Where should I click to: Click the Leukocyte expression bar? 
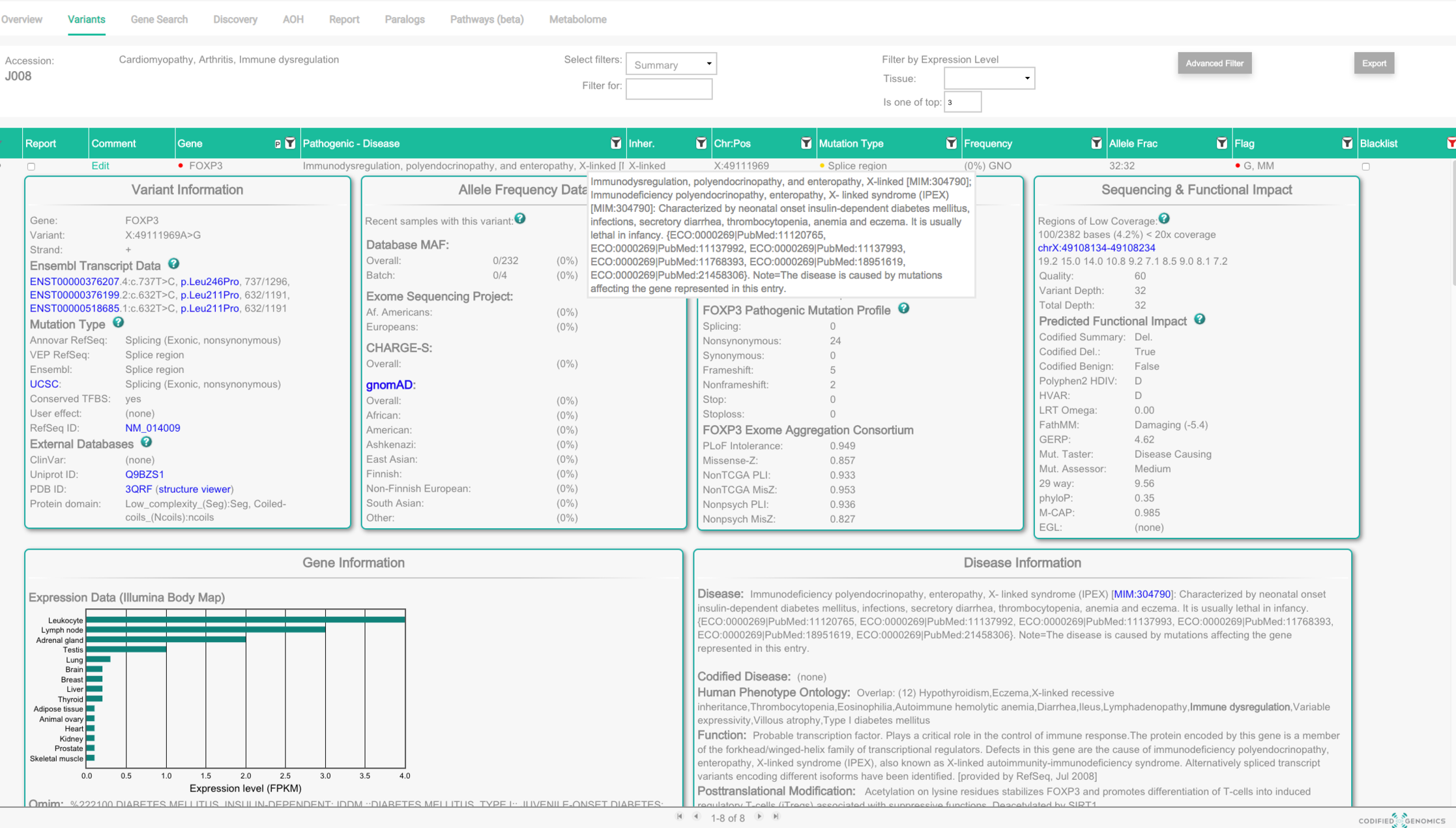pyautogui.click(x=246, y=620)
